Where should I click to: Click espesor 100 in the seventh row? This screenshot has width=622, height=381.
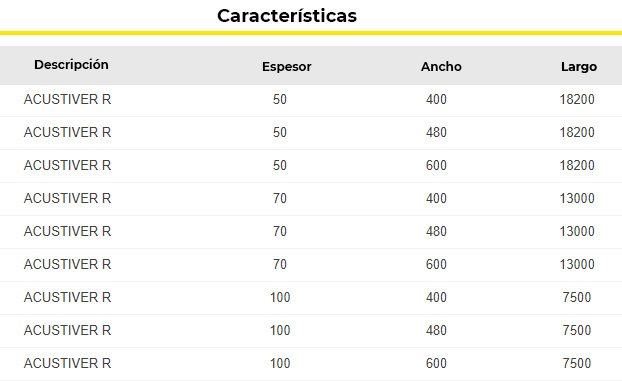[x=280, y=297]
